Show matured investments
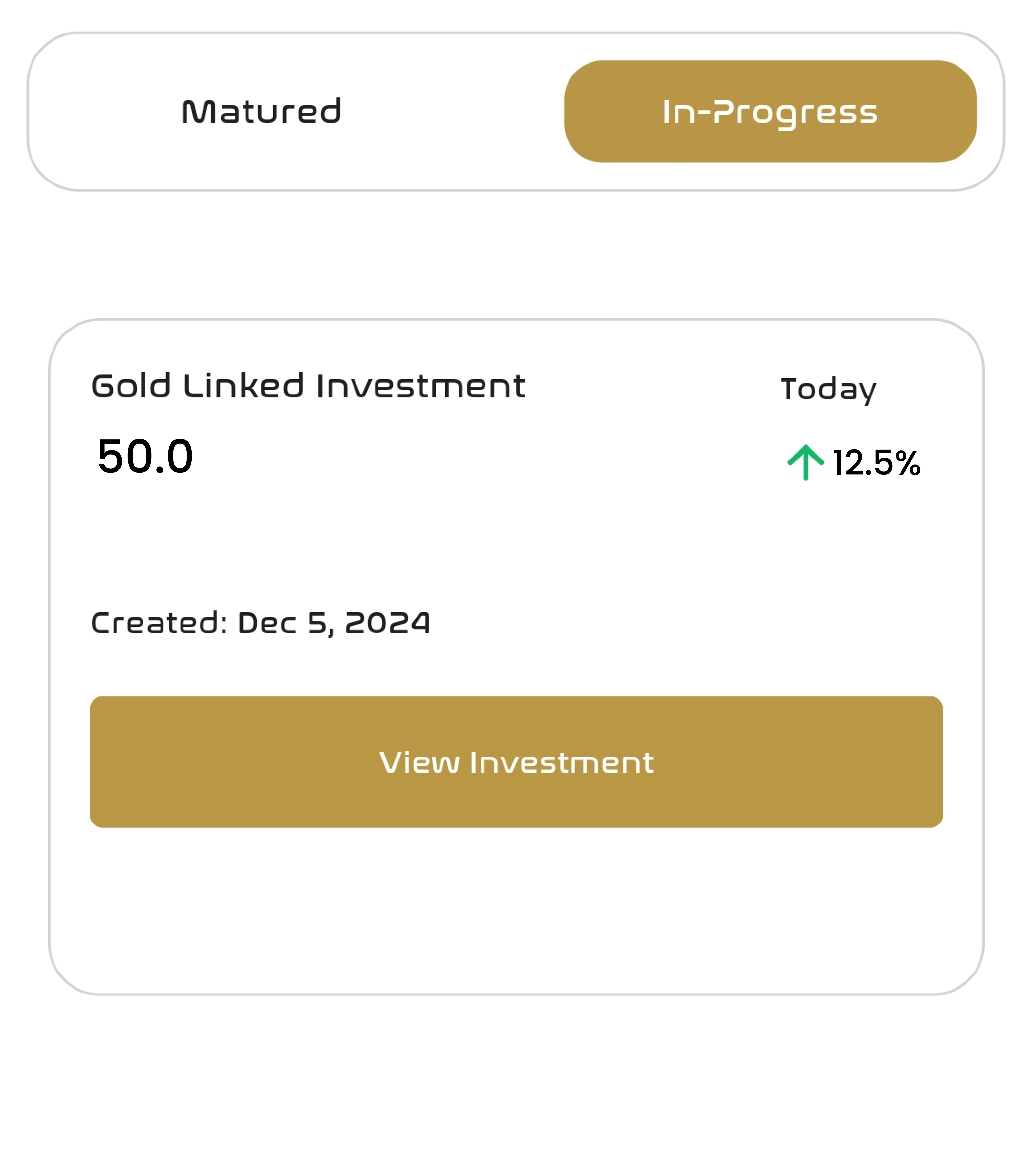This screenshot has height=1176, width=1032. (x=261, y=112)
